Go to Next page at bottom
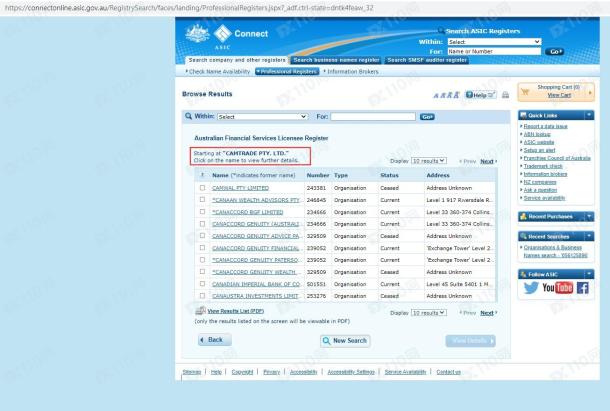This screenshot has height=411, width=610. click(488, 313)
